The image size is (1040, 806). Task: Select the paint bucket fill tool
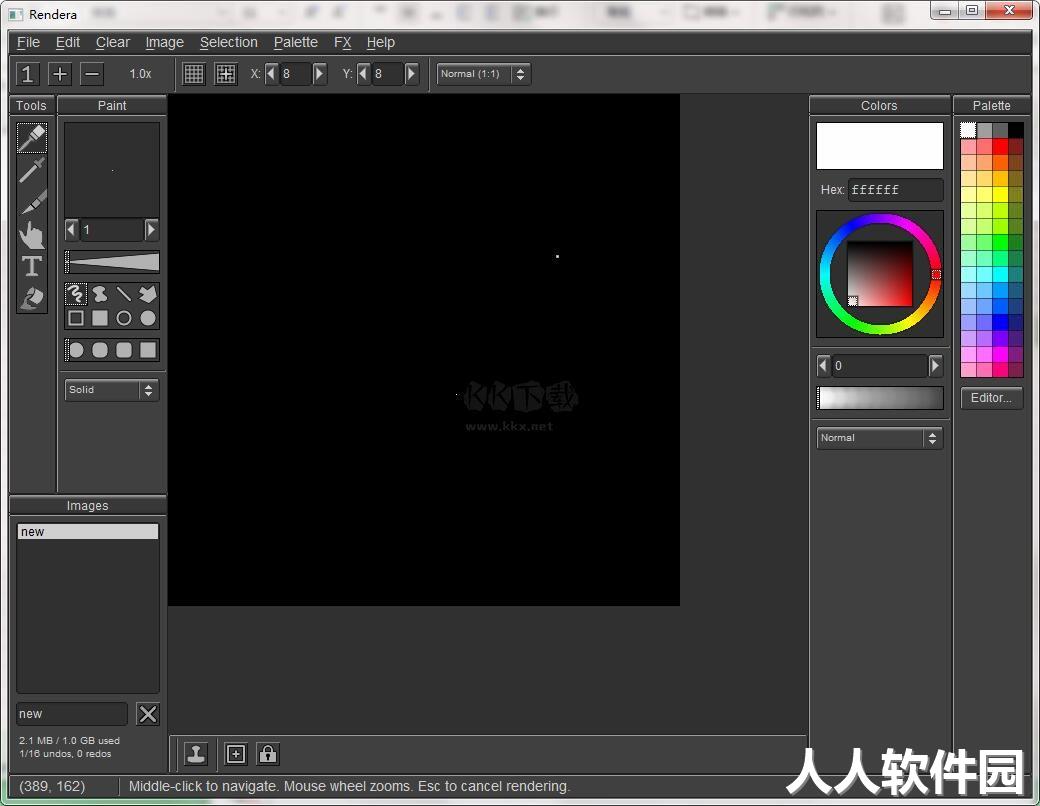(32, 298)
